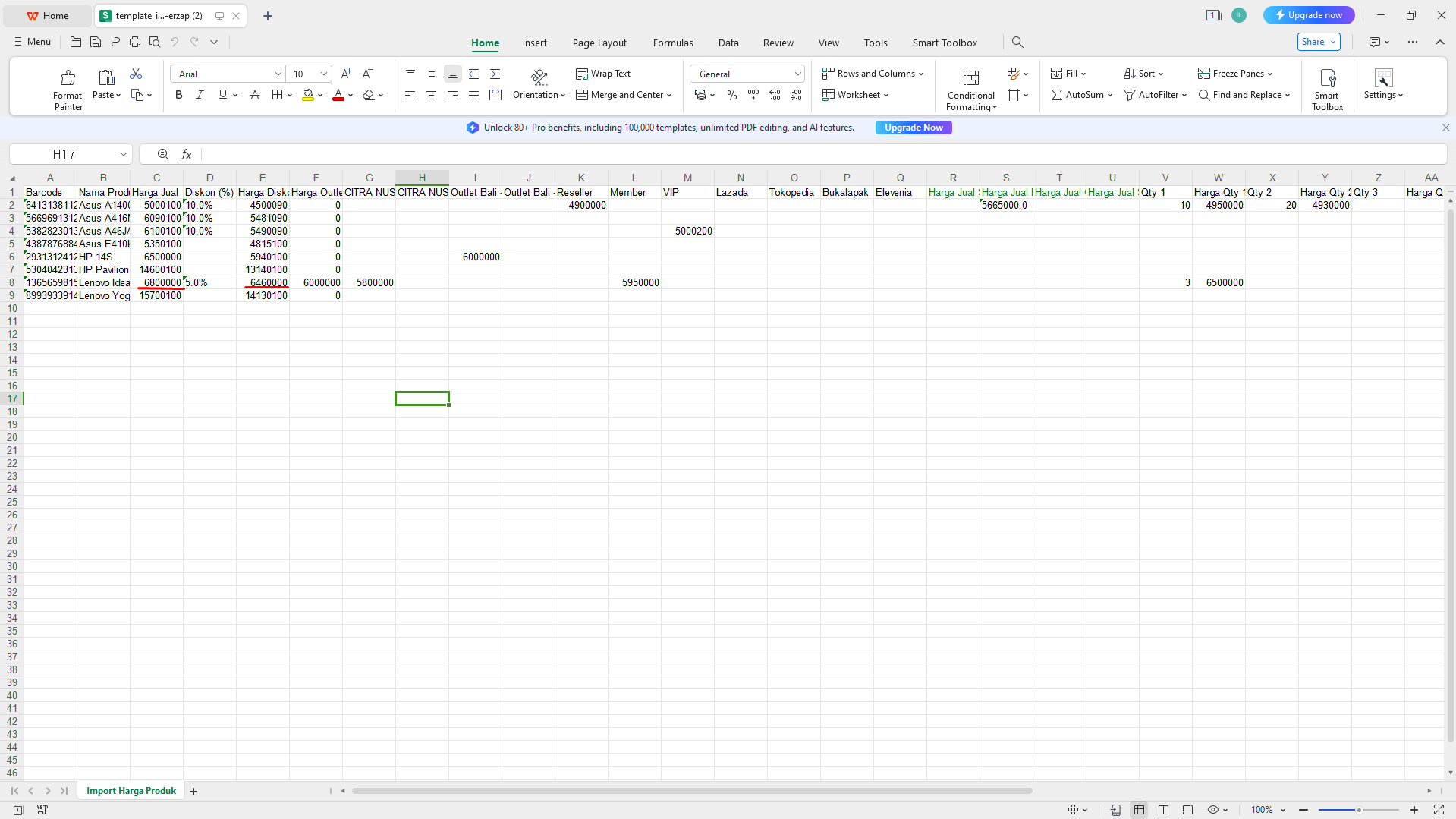This screenshot has width=1456, height=819.
Task: Expand the font size dropdown
Action: [324, 74]
